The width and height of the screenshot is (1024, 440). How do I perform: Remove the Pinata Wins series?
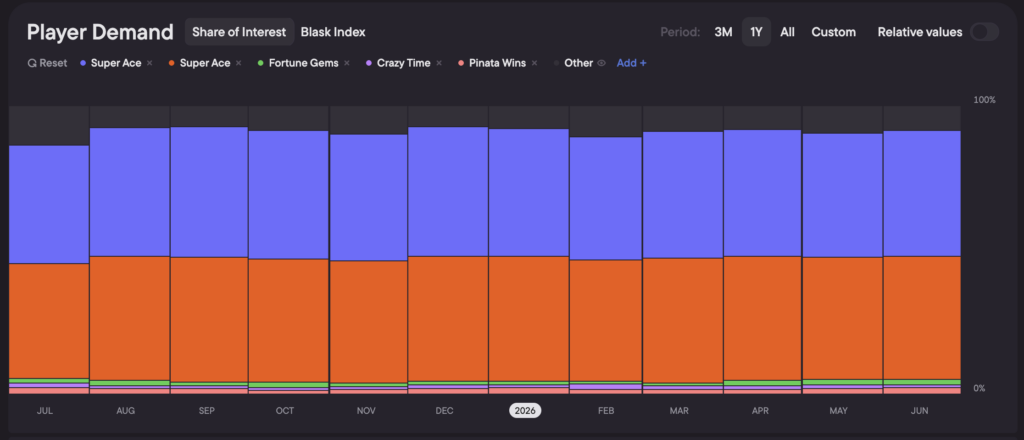click(534, 63)
